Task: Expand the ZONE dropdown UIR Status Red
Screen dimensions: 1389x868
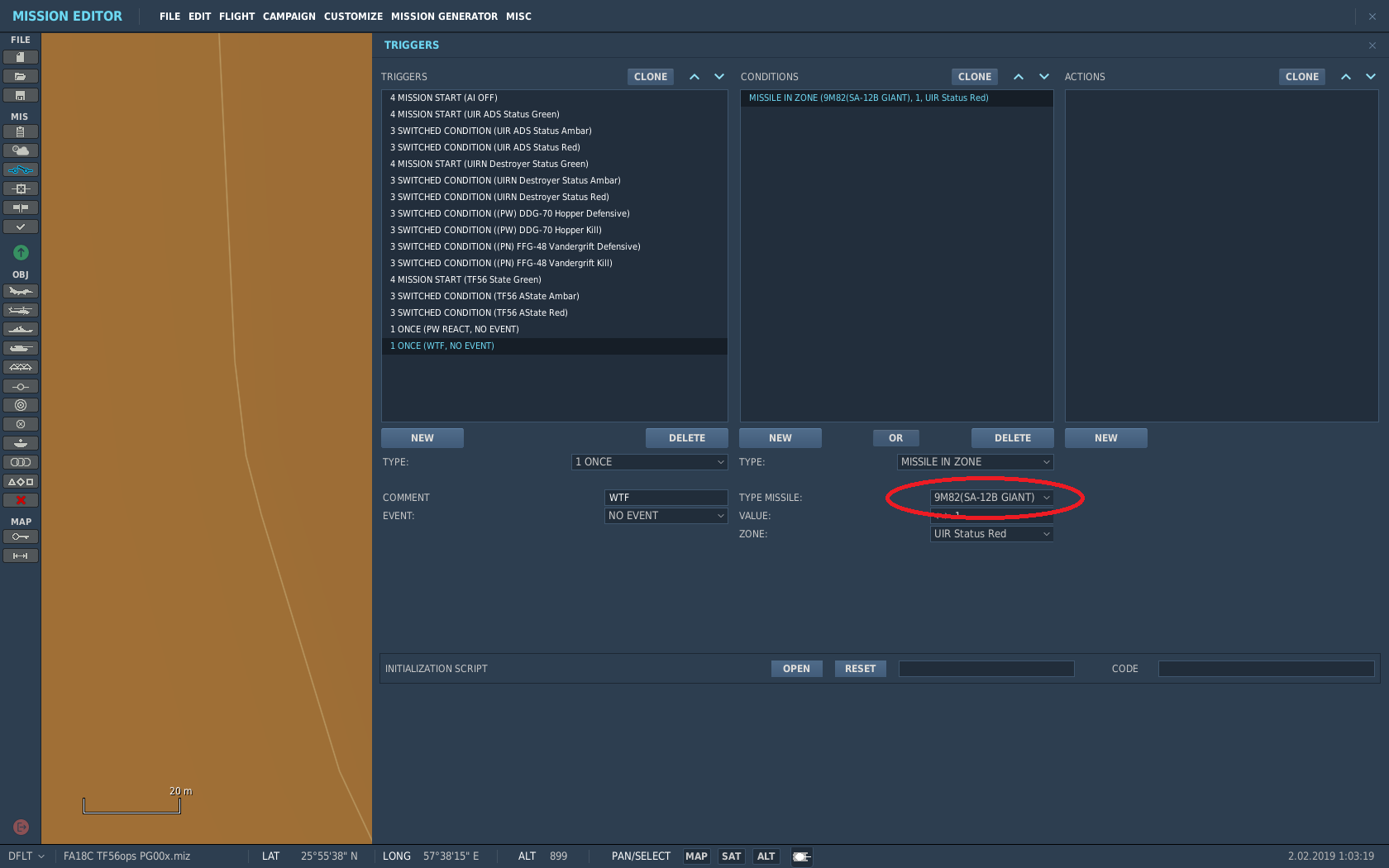Action: point(991,534)
